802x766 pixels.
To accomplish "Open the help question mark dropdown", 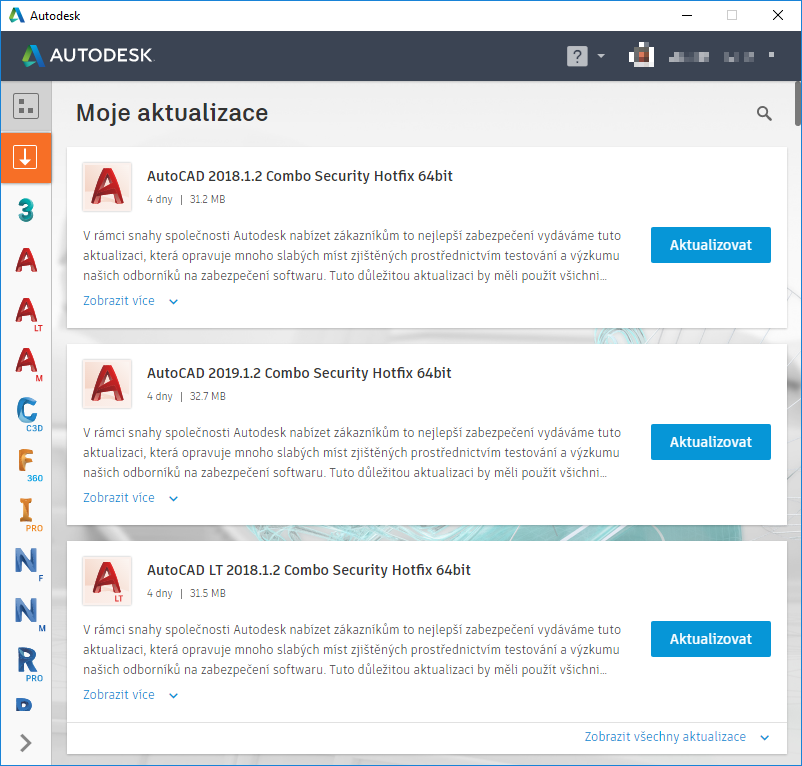I will click(586, 56).
